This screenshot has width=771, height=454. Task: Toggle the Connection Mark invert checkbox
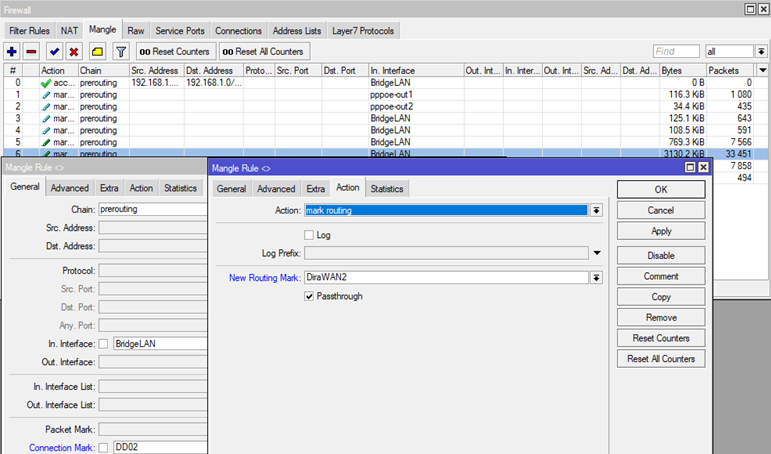(x=104, y=447)
